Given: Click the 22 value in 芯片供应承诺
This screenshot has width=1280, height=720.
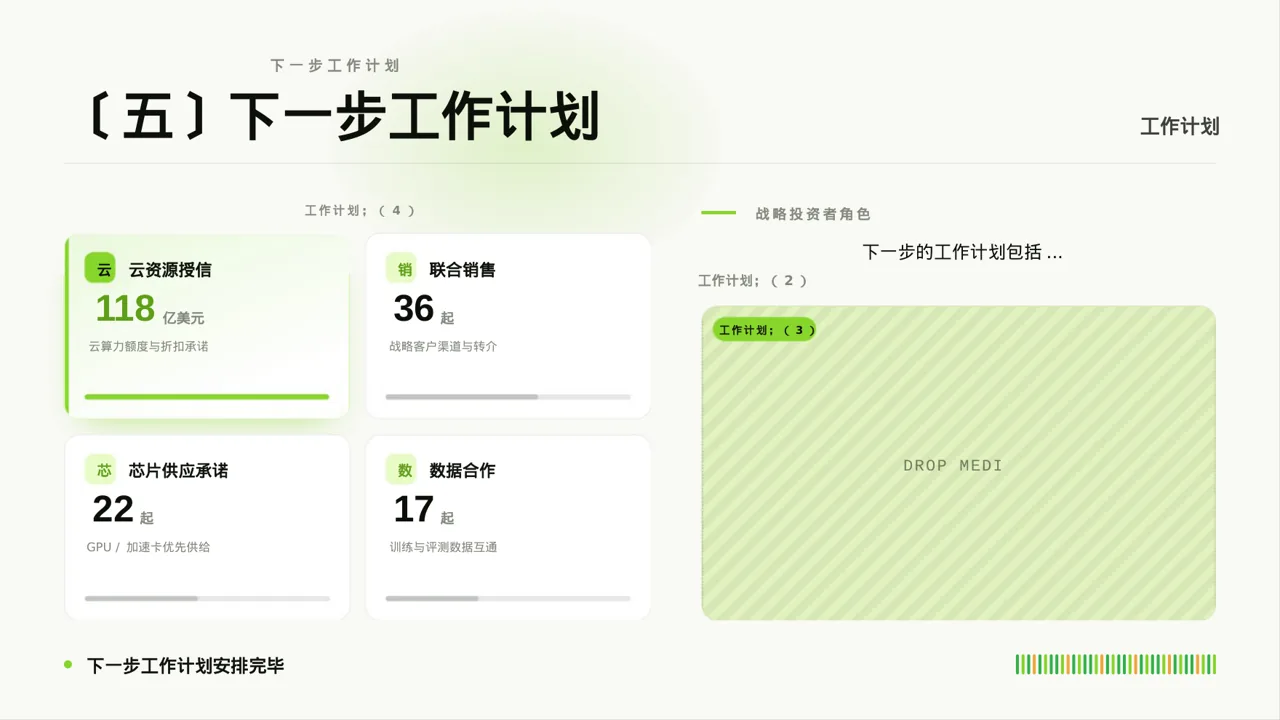Looking at the screenshot, I should tap(113, 510).
